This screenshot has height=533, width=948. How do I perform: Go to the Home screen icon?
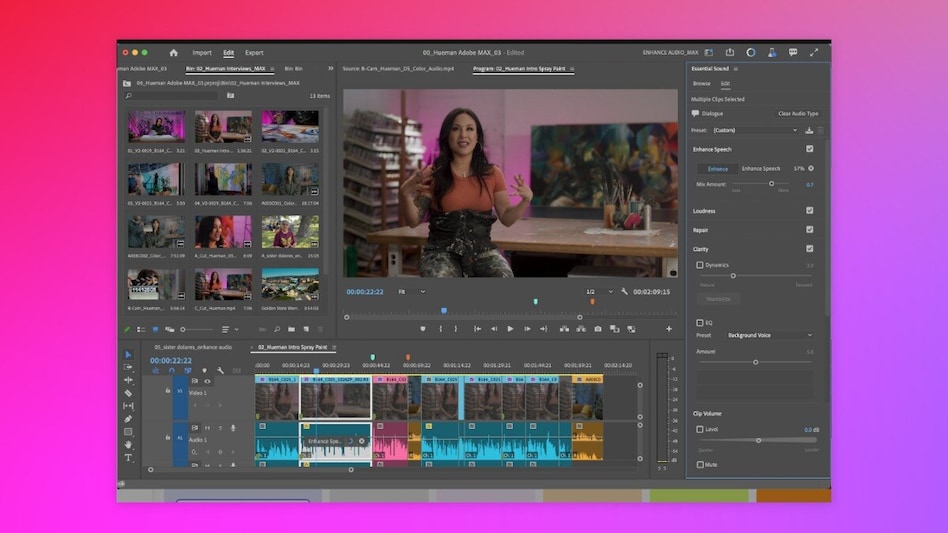point(174,53)
